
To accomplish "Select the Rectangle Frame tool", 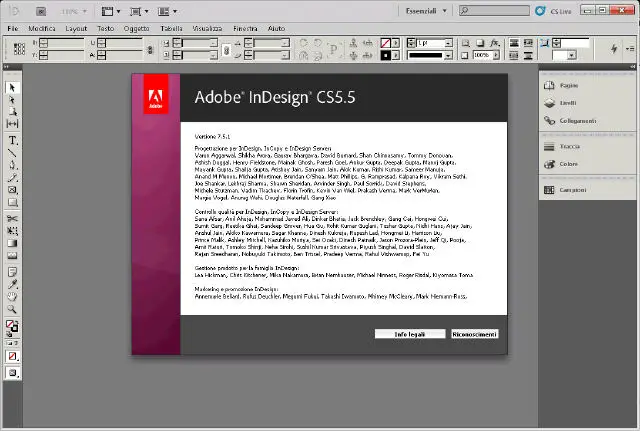I will coord(12,190).
